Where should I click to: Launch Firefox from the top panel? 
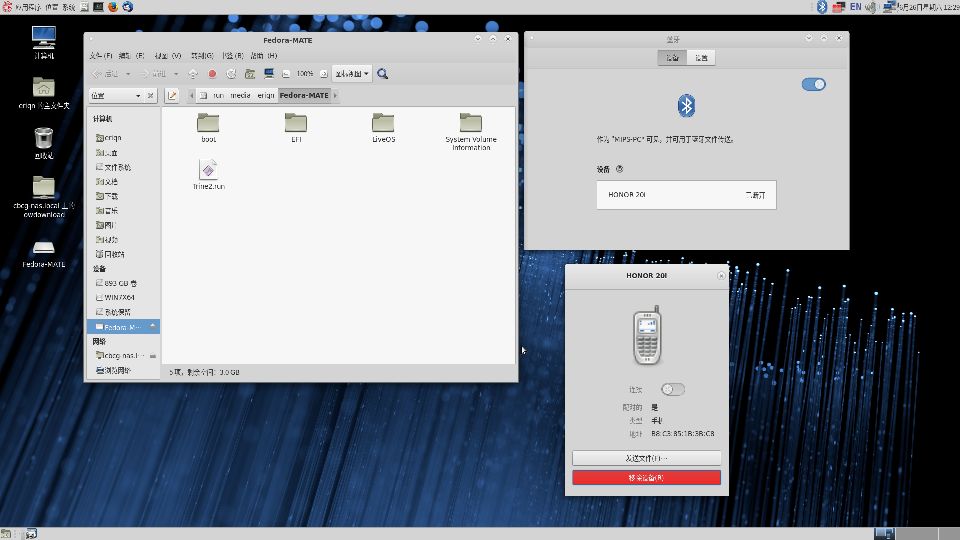[x=113, y=7]
